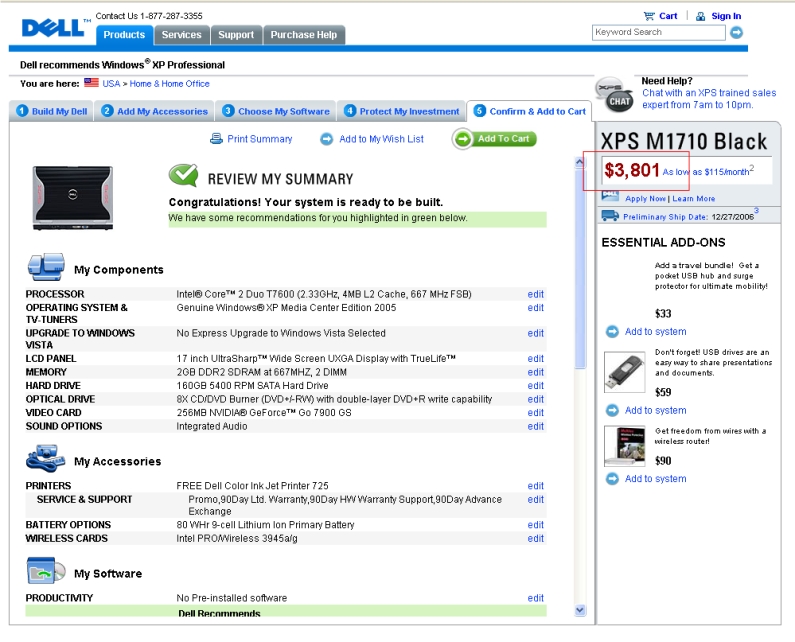Edit the OPTICAL DRIVE selection

pos(535,400)
